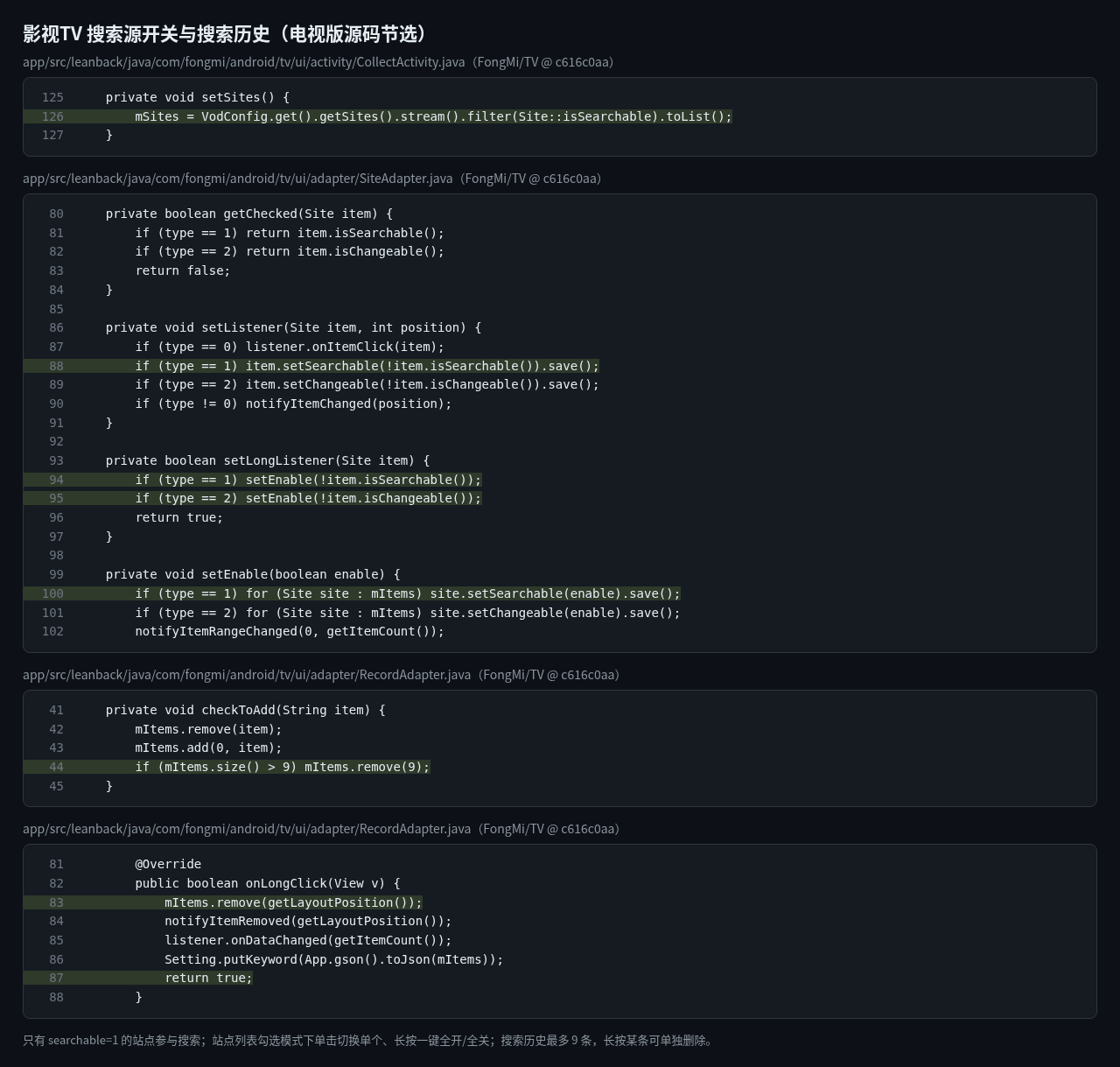Click line number 94 in setLongListener
The width and height of the screenshot is (1120, 1067).
click(56, 480)
